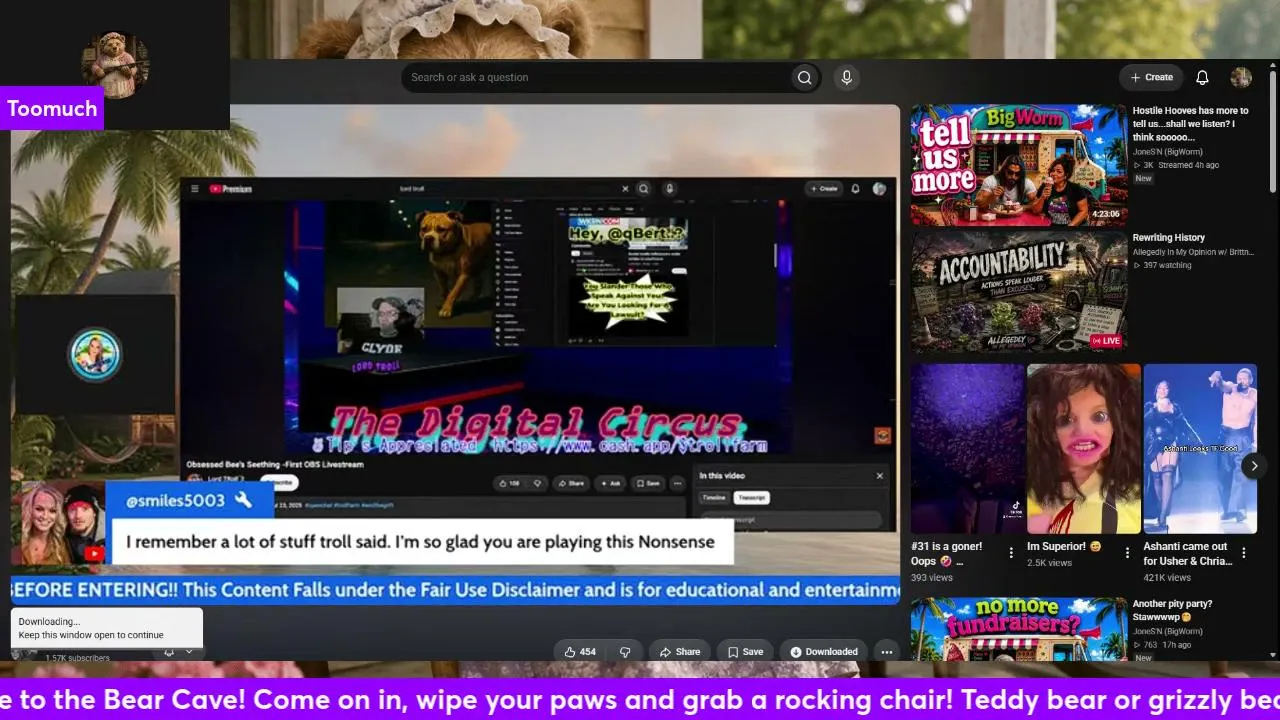The image size is (1280, 720).
Task: Open 'Another pity party? Stawwwwp' title
Action: [x=1172, y=611]
